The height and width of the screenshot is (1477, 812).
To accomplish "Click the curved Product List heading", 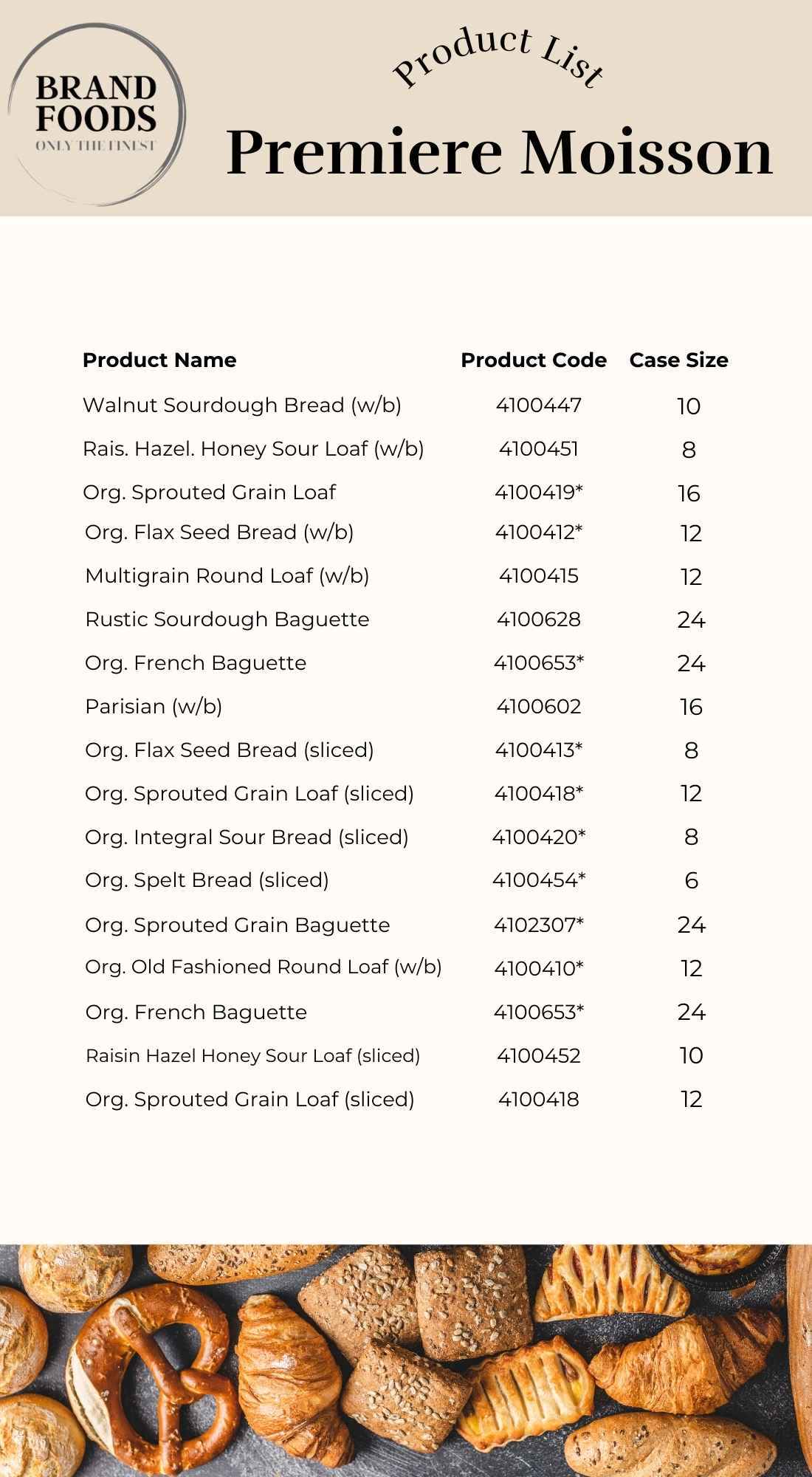I will 499,59.
